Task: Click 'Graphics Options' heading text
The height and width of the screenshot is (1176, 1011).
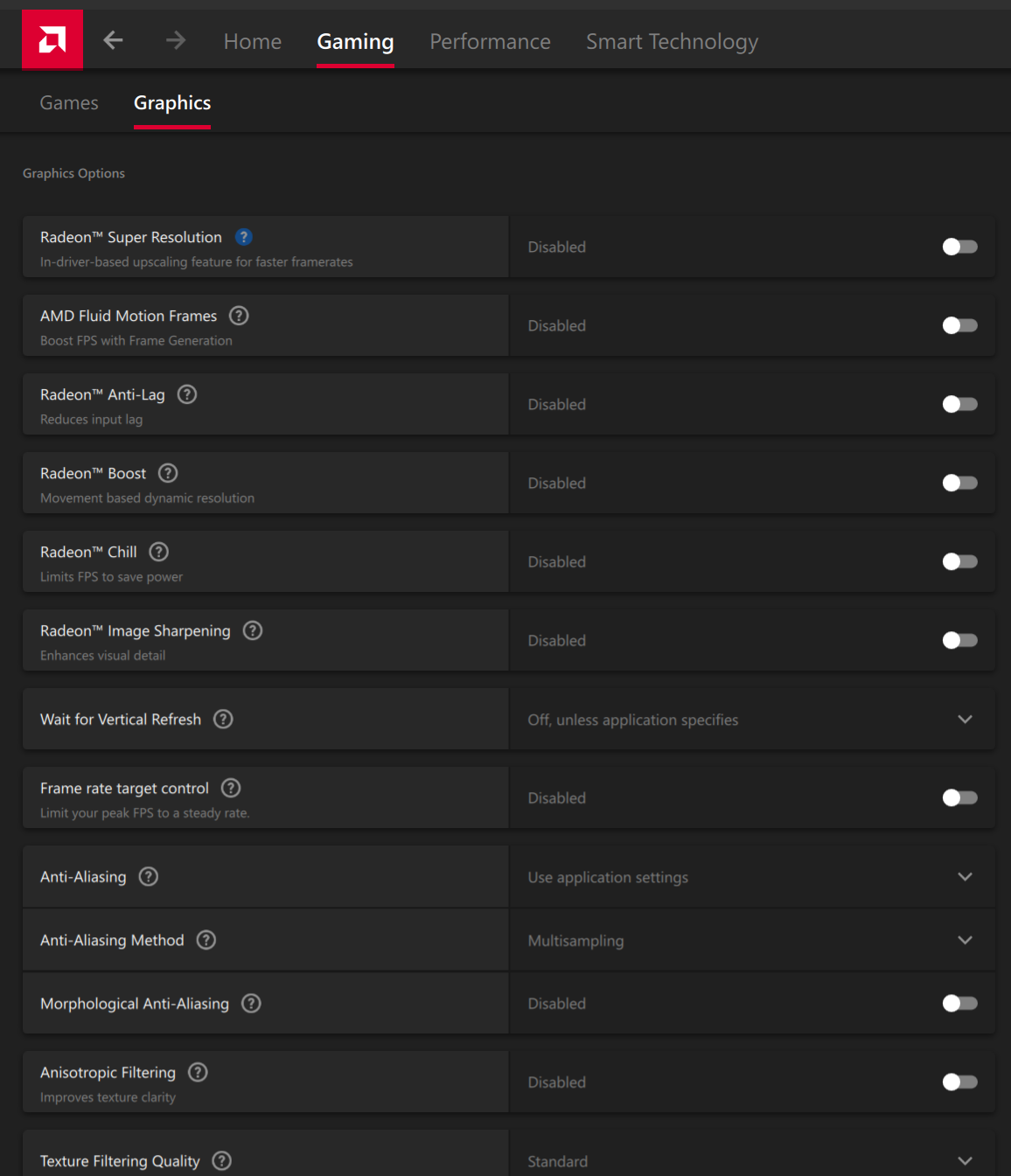Action: tap(73, 173)
